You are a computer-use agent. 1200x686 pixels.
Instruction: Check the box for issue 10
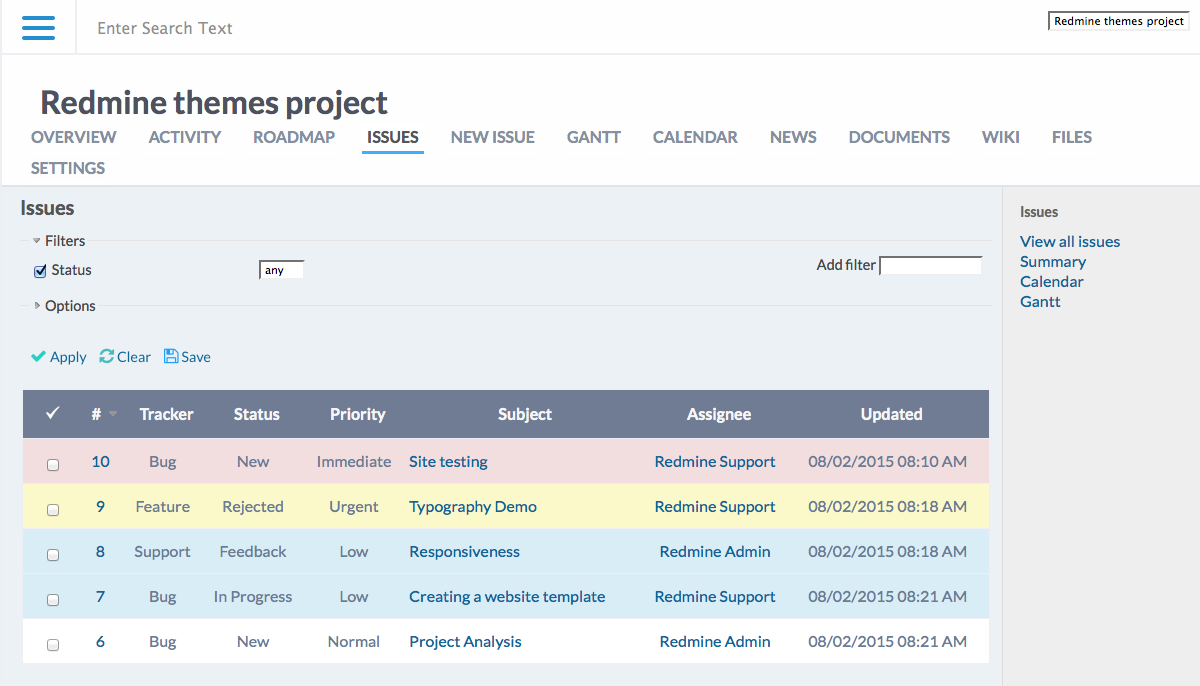(53, 464)
